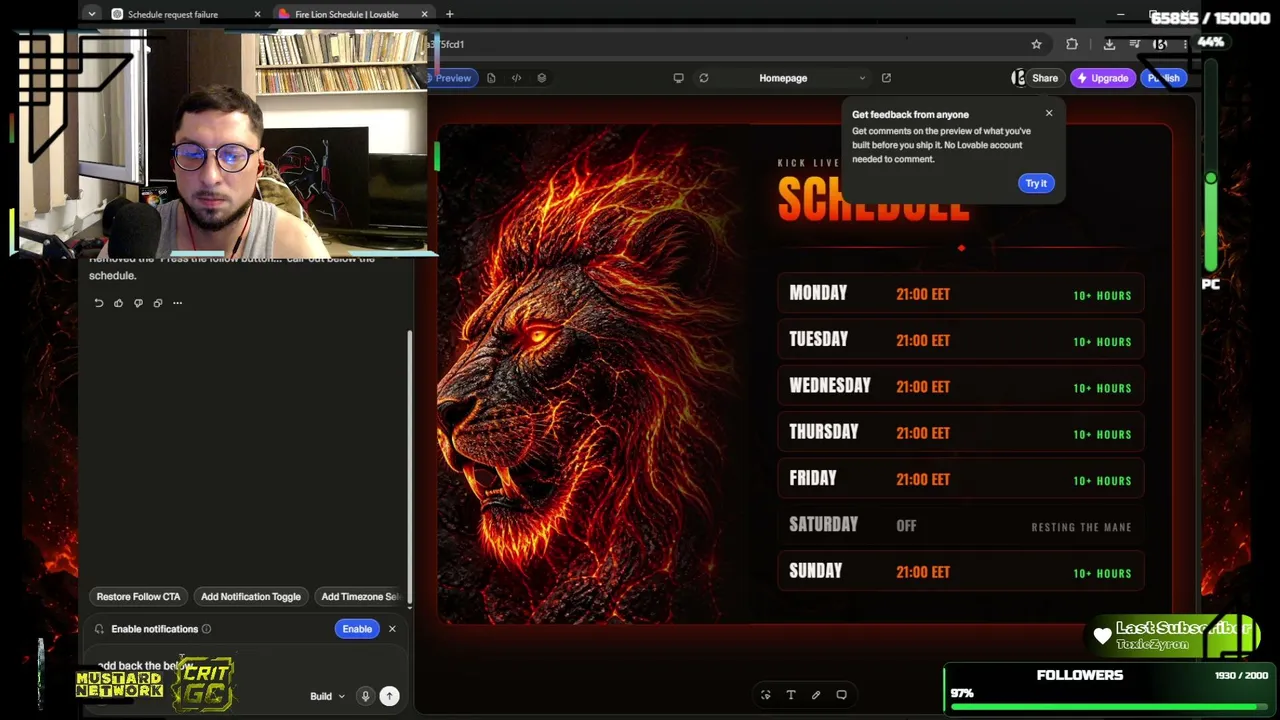Open the Build mode dropdown

click(327, 696)
